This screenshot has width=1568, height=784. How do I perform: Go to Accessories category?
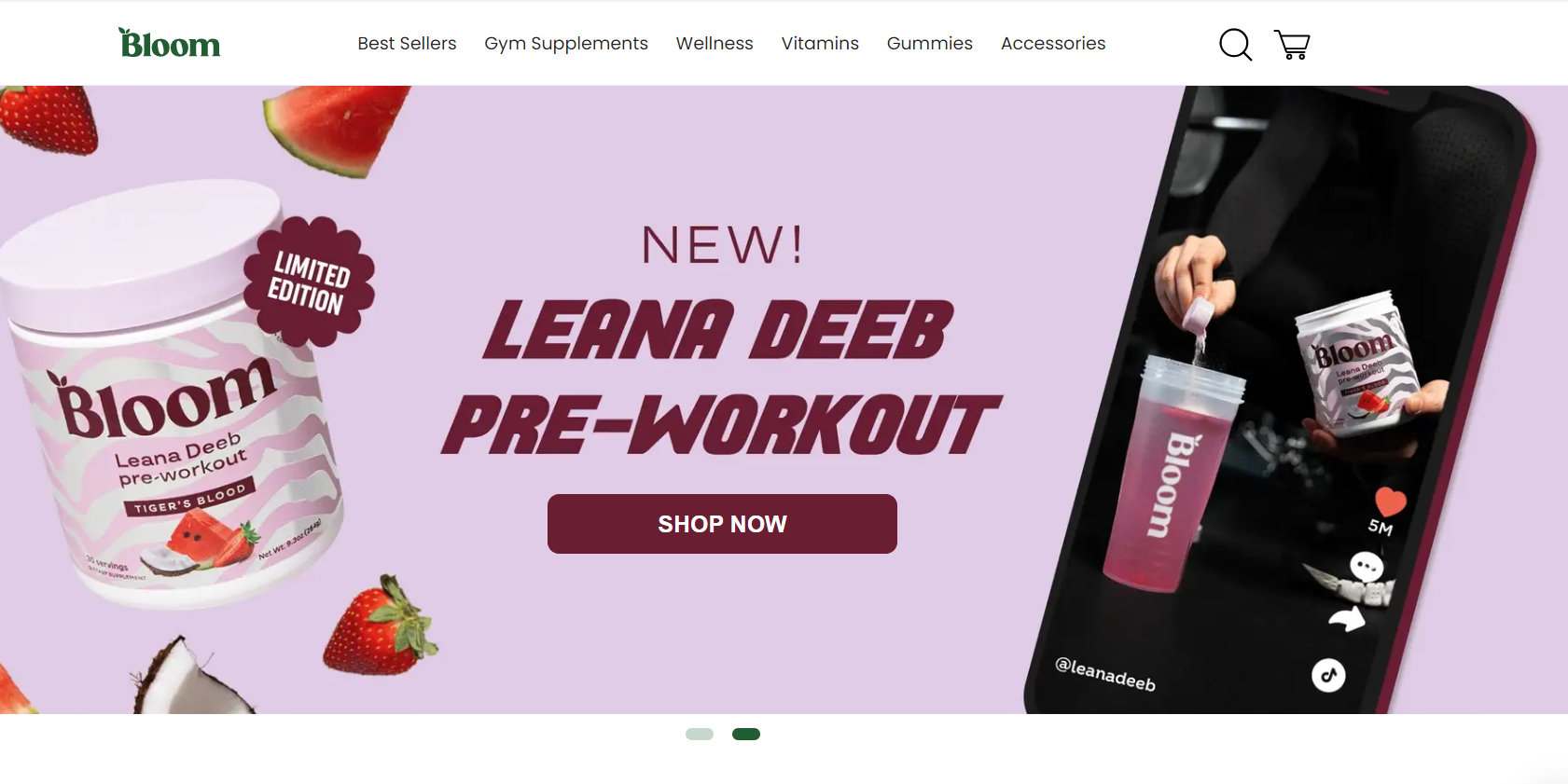click(1053, 44)
